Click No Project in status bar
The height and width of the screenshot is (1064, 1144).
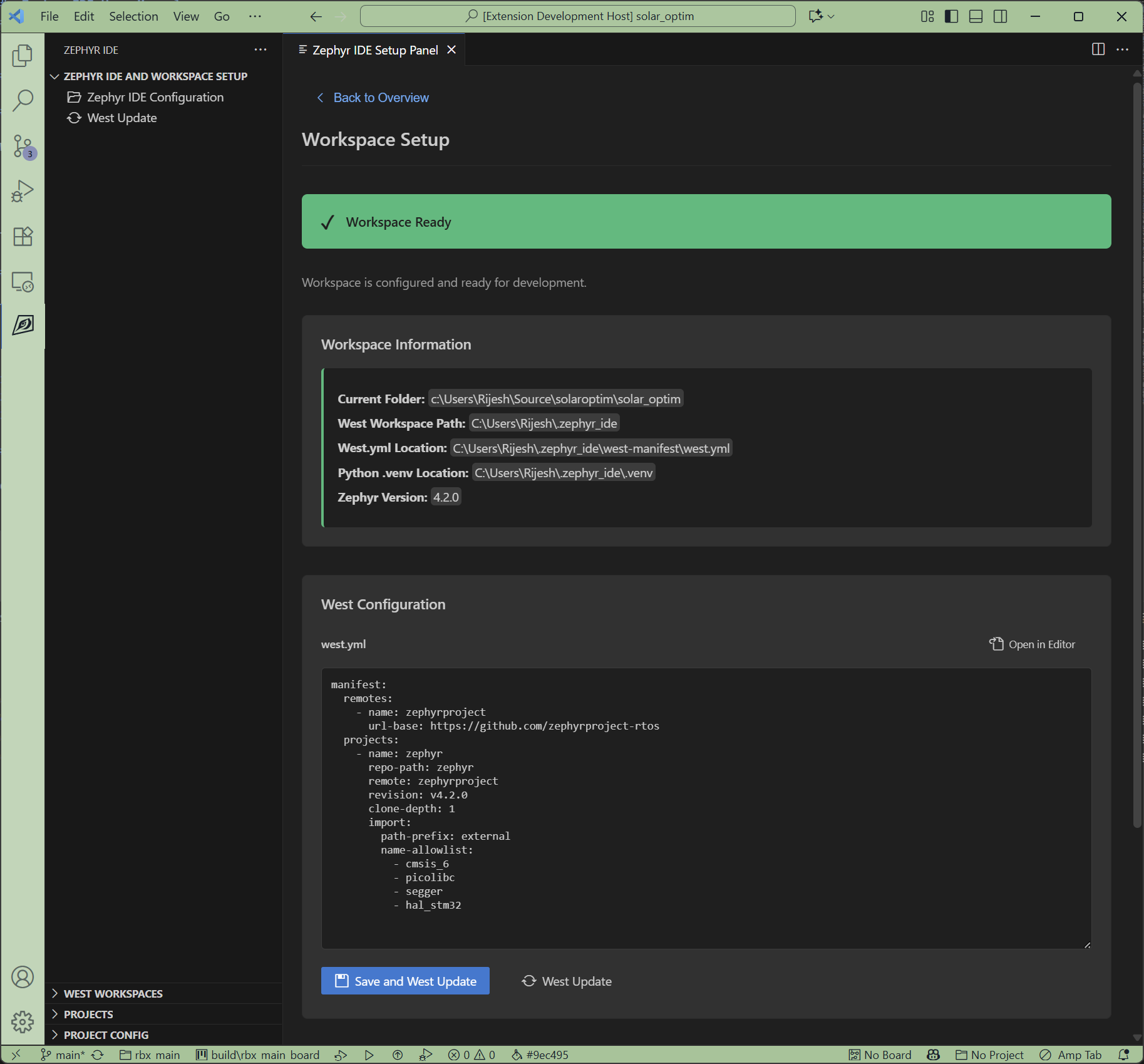[989, 1055]
